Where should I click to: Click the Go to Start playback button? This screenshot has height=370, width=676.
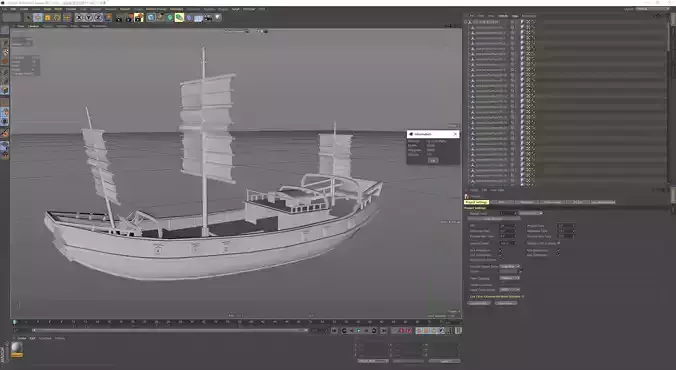coord(335,331)
